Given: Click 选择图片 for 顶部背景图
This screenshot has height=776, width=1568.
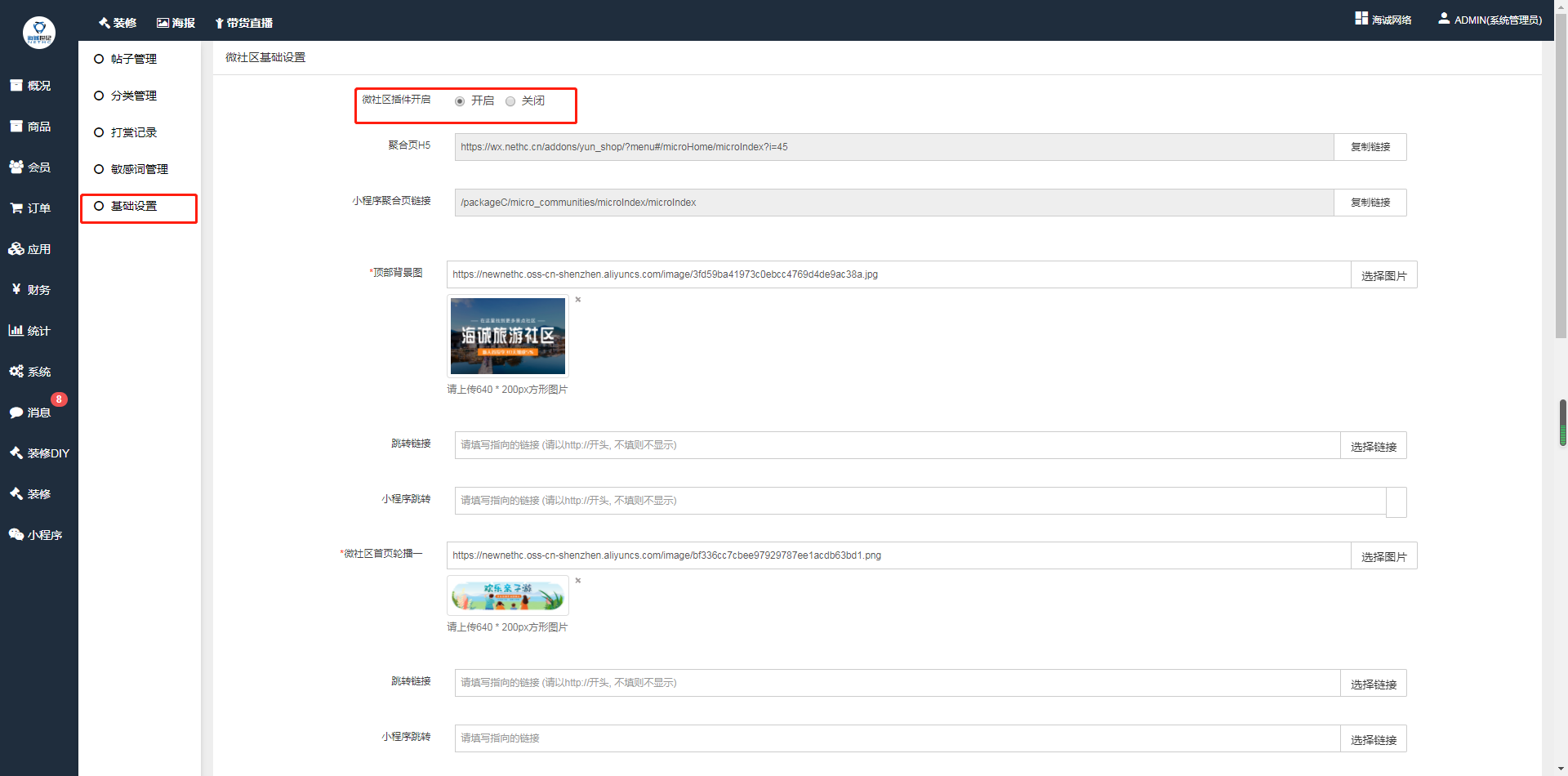Looking at the screenshot, I should click(1383, 275).
